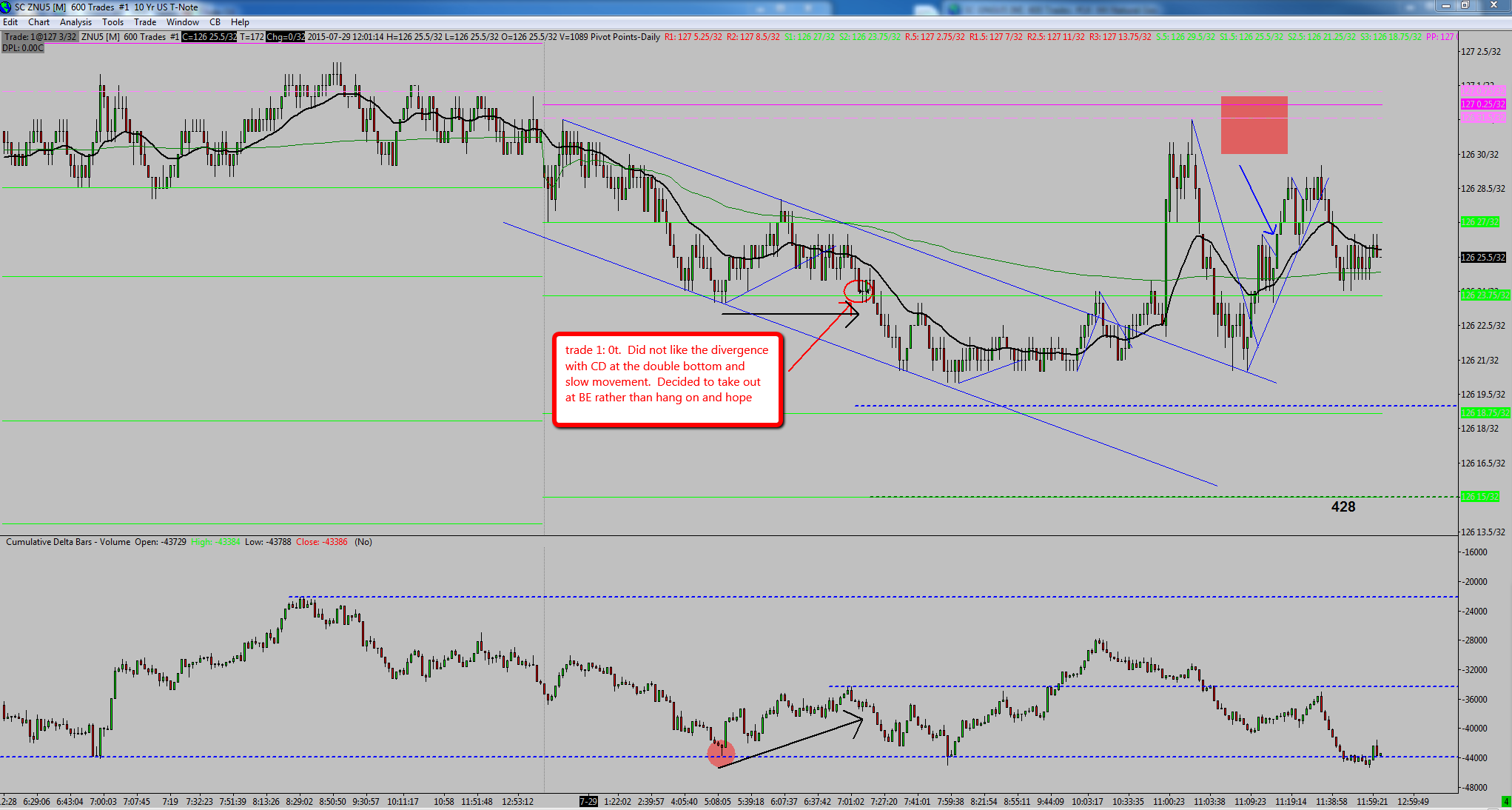Viewport: 1512px width, 810px height.
Task: Click the '5:08:05' time axis label
Action: 718,802
